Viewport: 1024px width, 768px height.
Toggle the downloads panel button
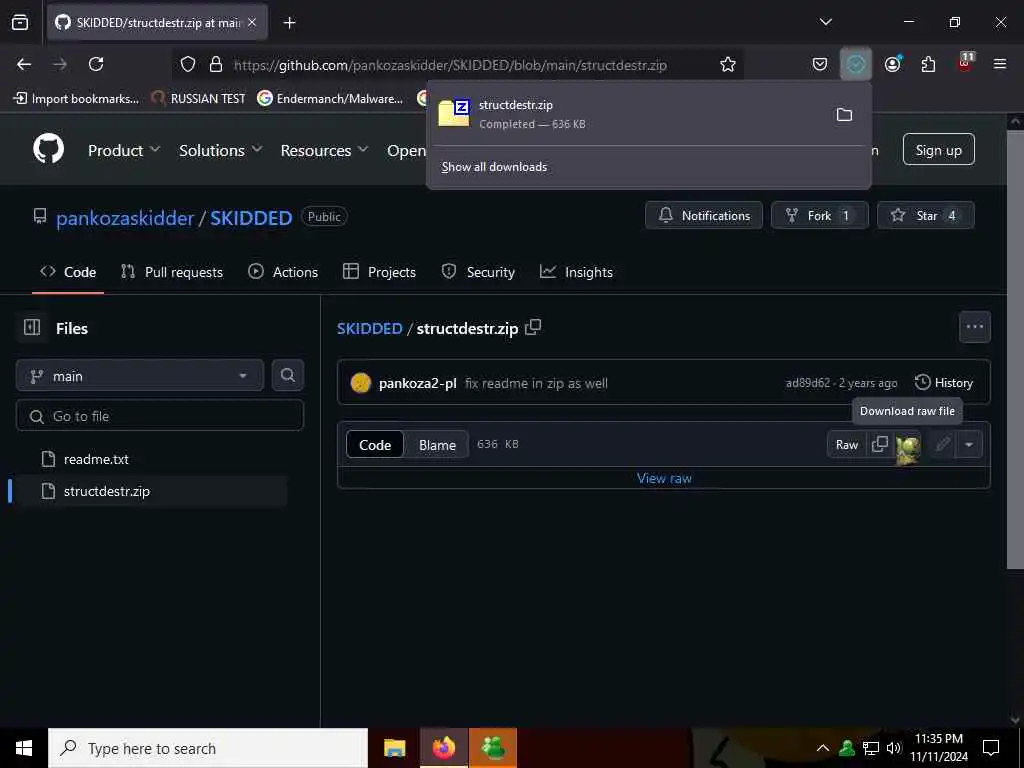click(x=856, y=64)
